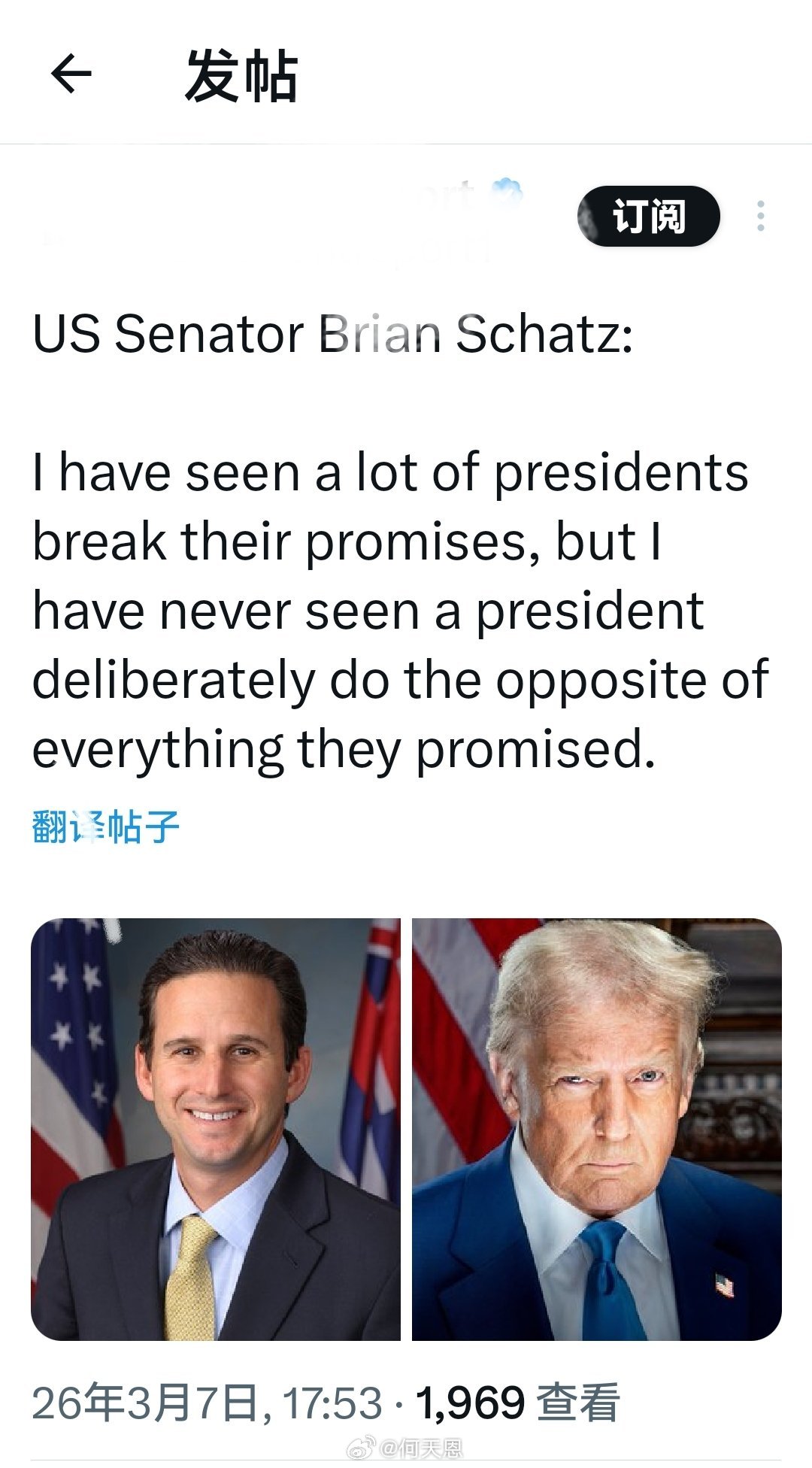Toggle translation by tapping 翻译帖子
Image resolution: width=812 pixels, height=1468 pixels.
tap(105, 825)
